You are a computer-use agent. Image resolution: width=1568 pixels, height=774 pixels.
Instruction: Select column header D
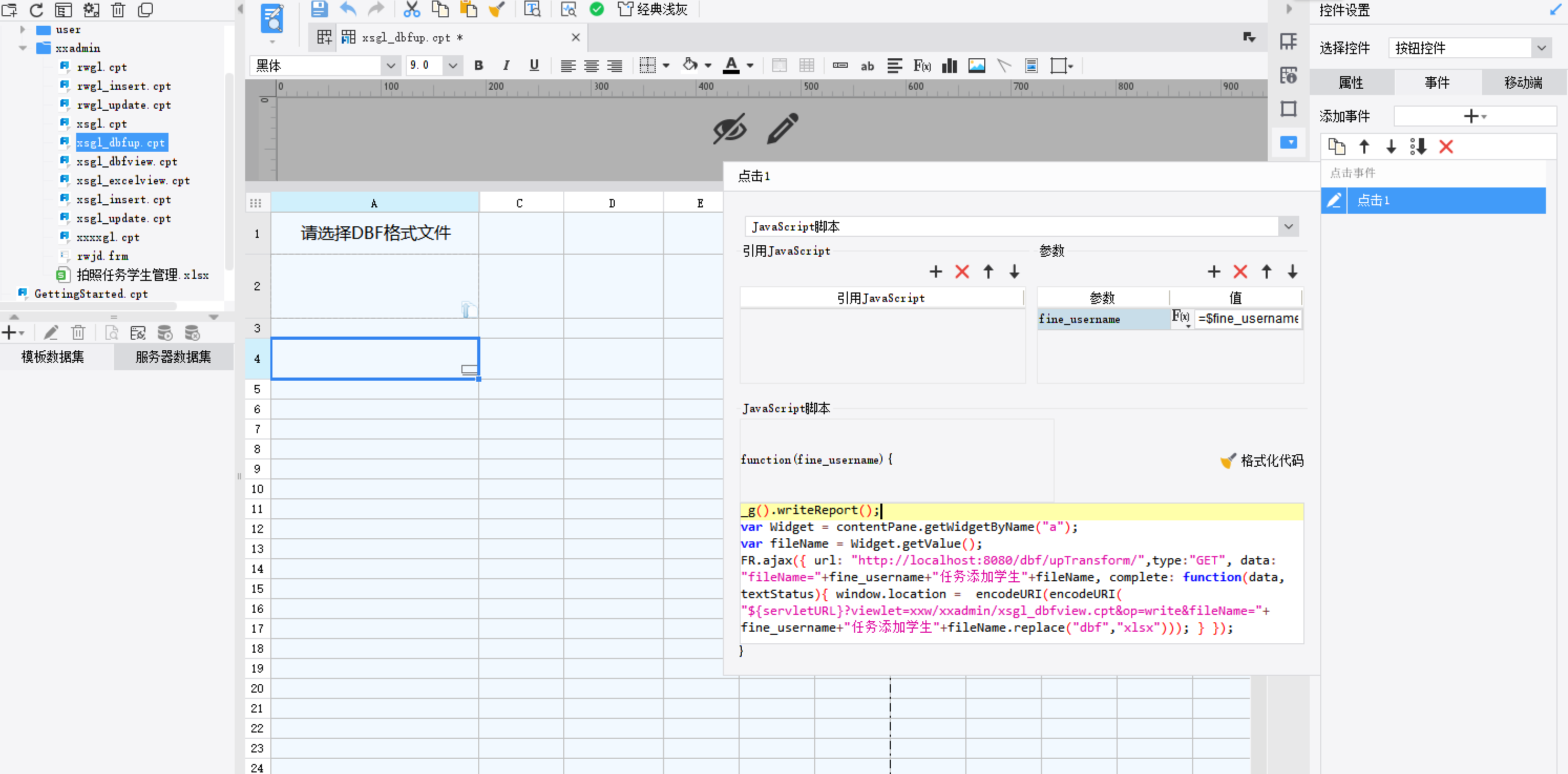coord(613,203)
